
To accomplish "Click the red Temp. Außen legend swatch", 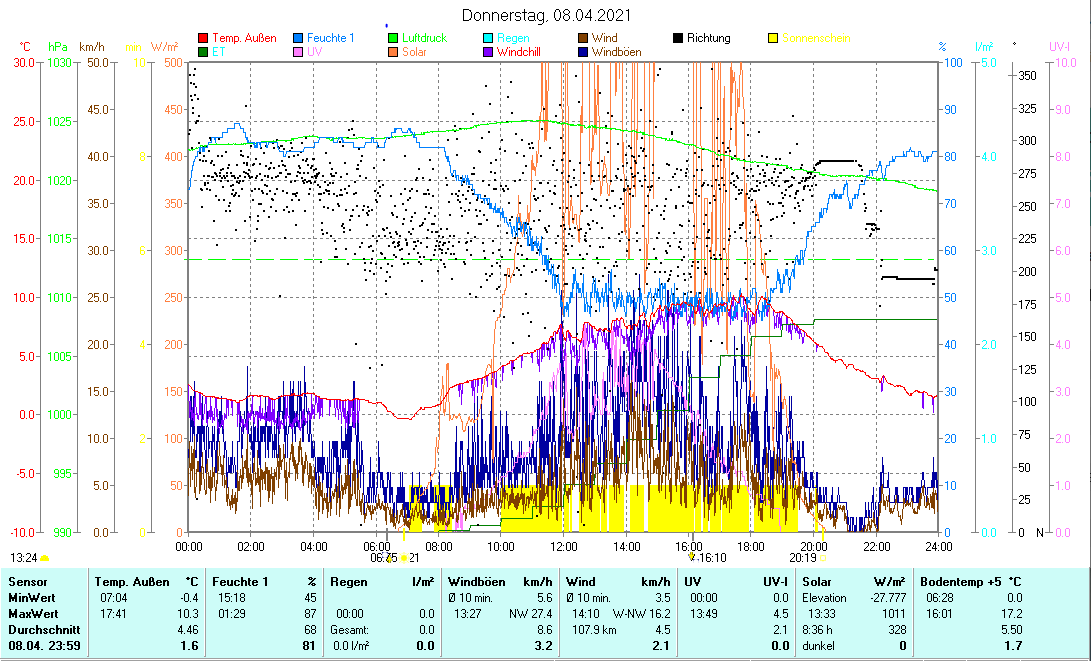I will click(x=204, y=38).
